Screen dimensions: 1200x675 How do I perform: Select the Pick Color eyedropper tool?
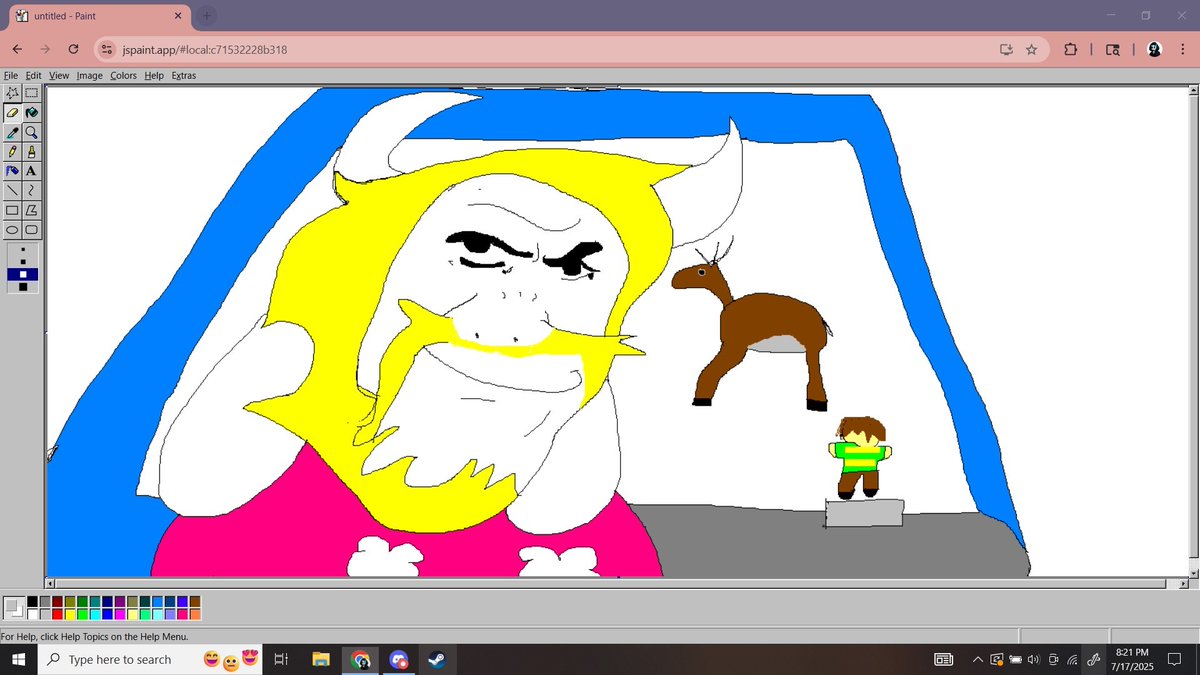(13, 132)
